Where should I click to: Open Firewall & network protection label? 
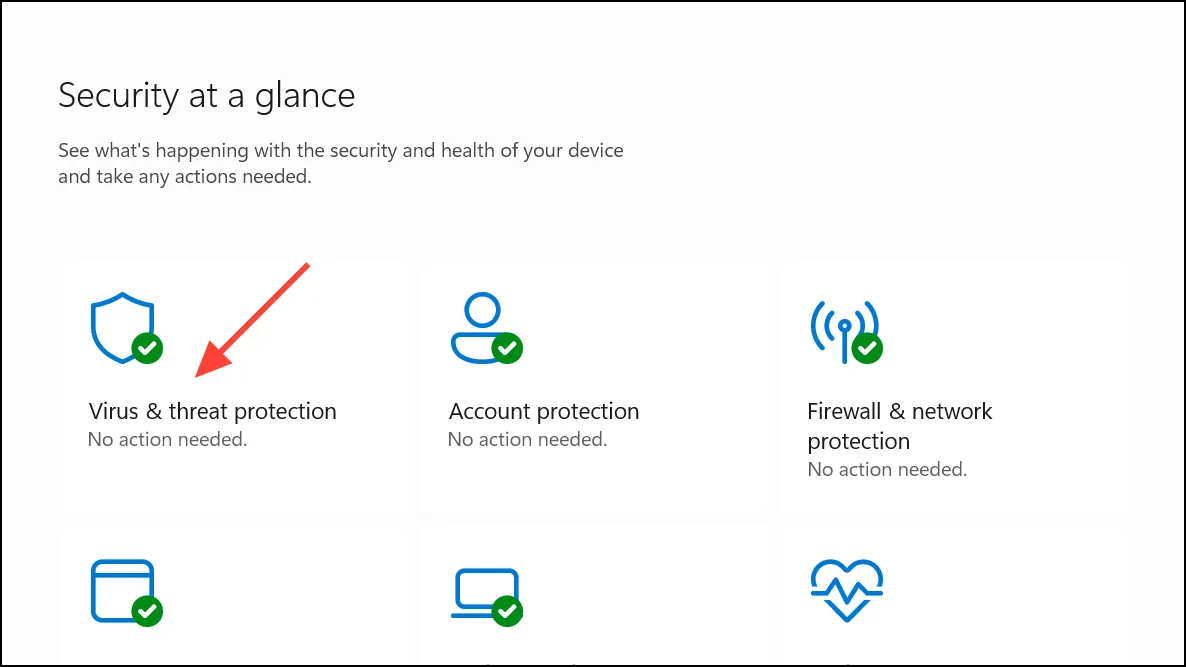point(899,426)
